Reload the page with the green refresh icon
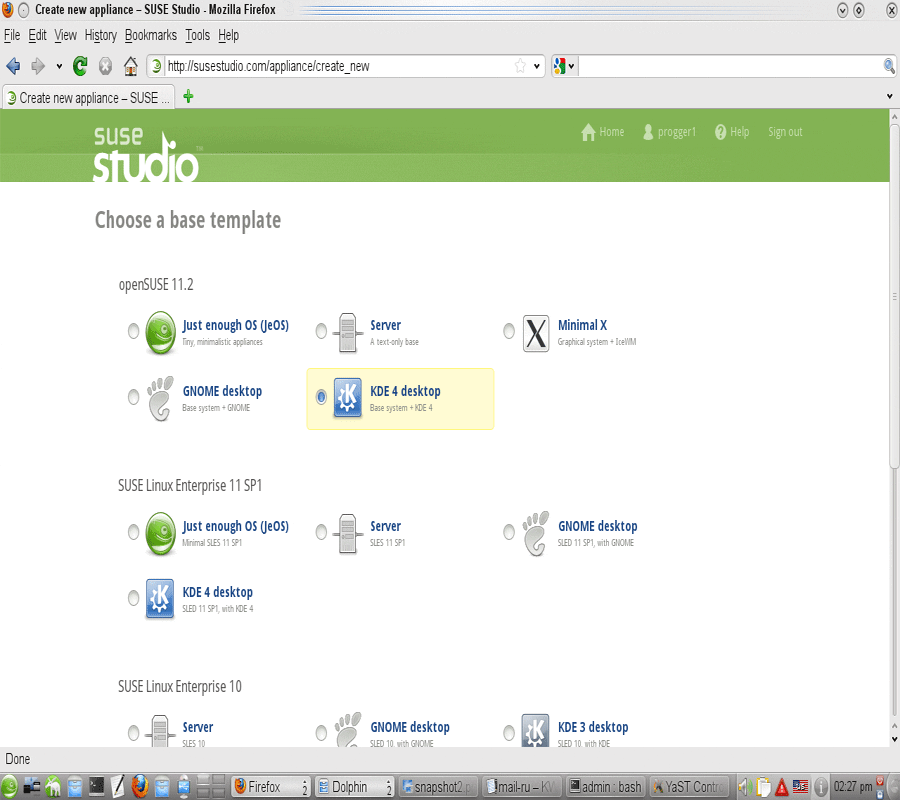Image resolution: width=900 pixels, height=800 pixels. click(x=80, y=67)
